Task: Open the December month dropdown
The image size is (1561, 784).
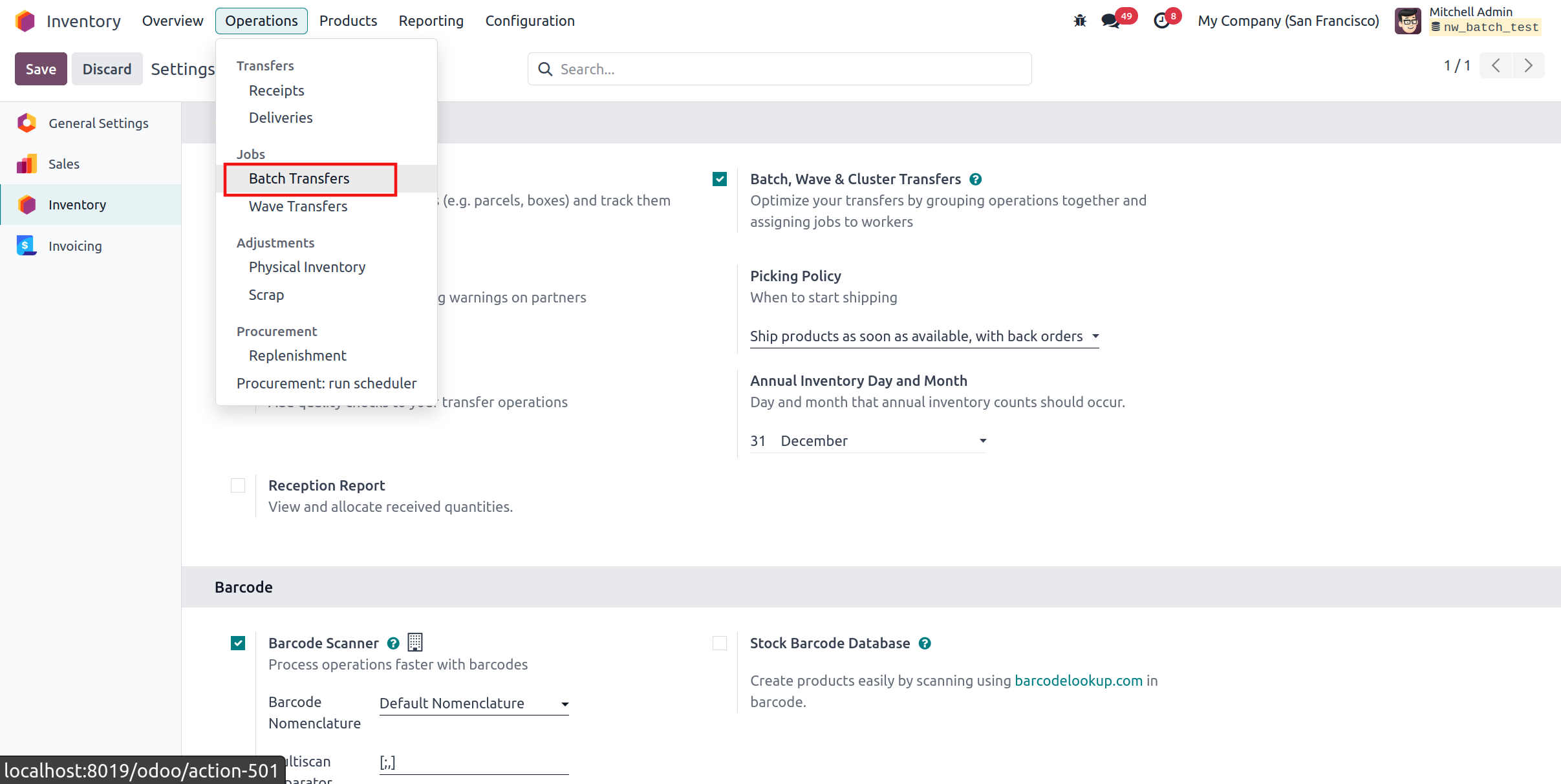Action: point(883,441)
